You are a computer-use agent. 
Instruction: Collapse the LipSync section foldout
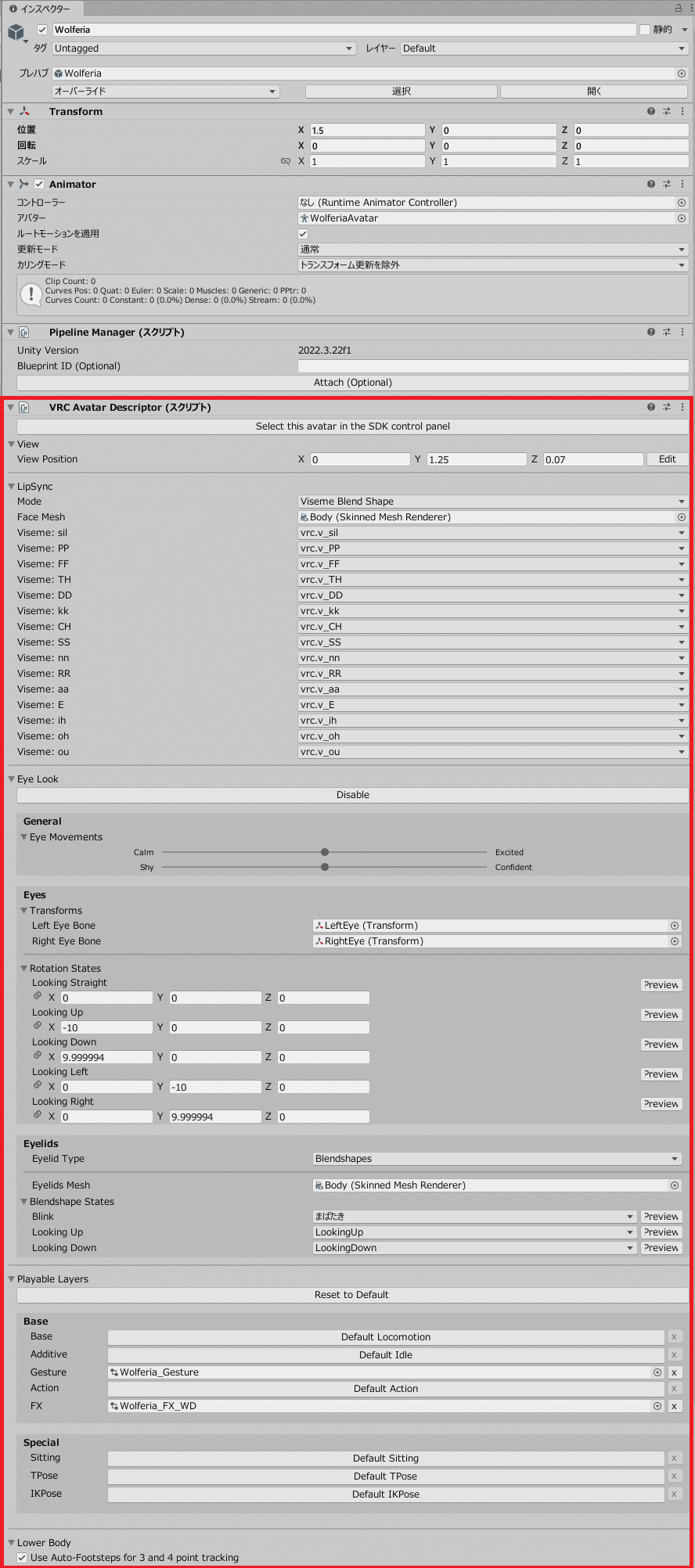click(x=12, y=486)
